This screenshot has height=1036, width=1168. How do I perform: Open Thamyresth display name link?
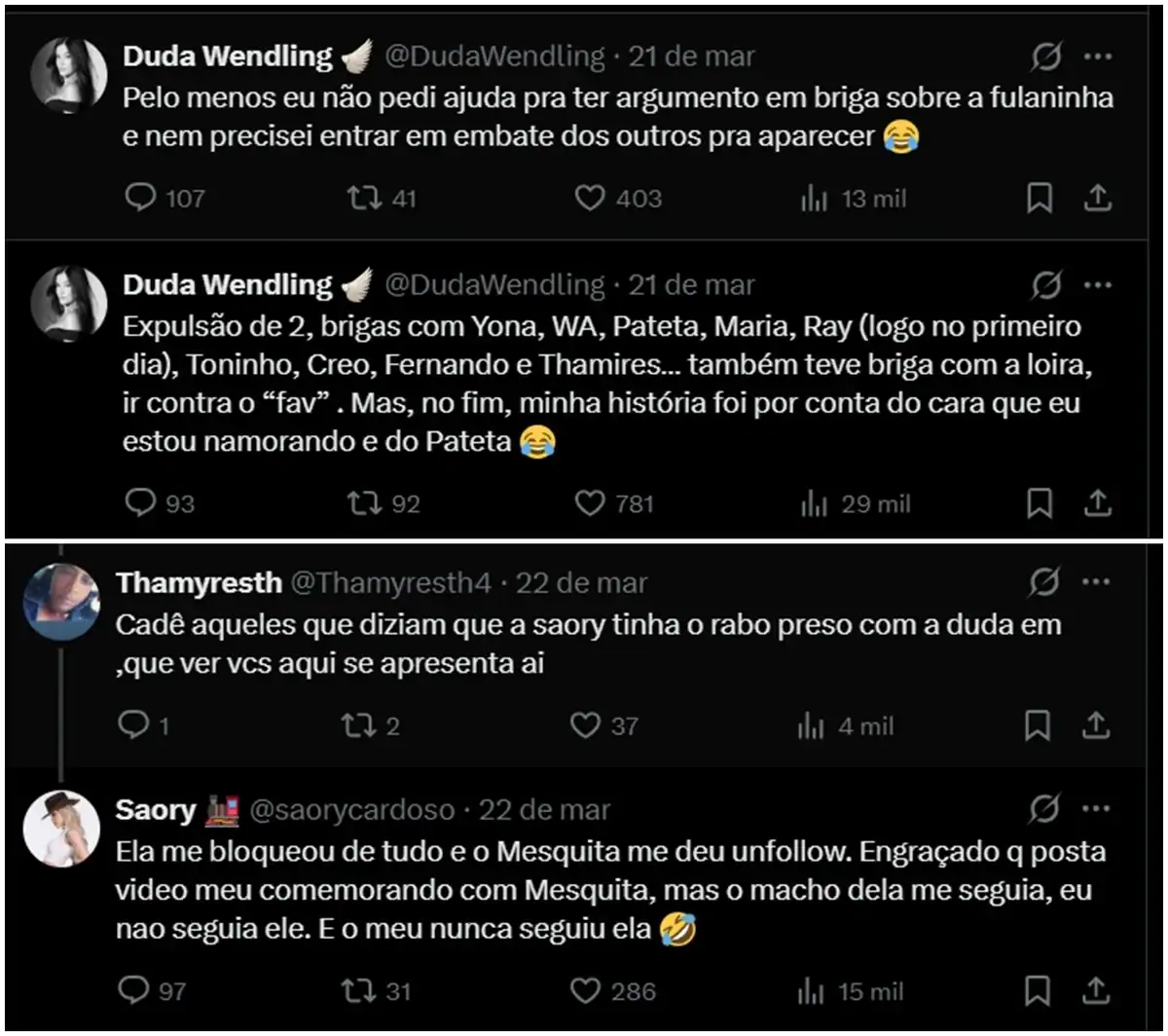[199, 583]
